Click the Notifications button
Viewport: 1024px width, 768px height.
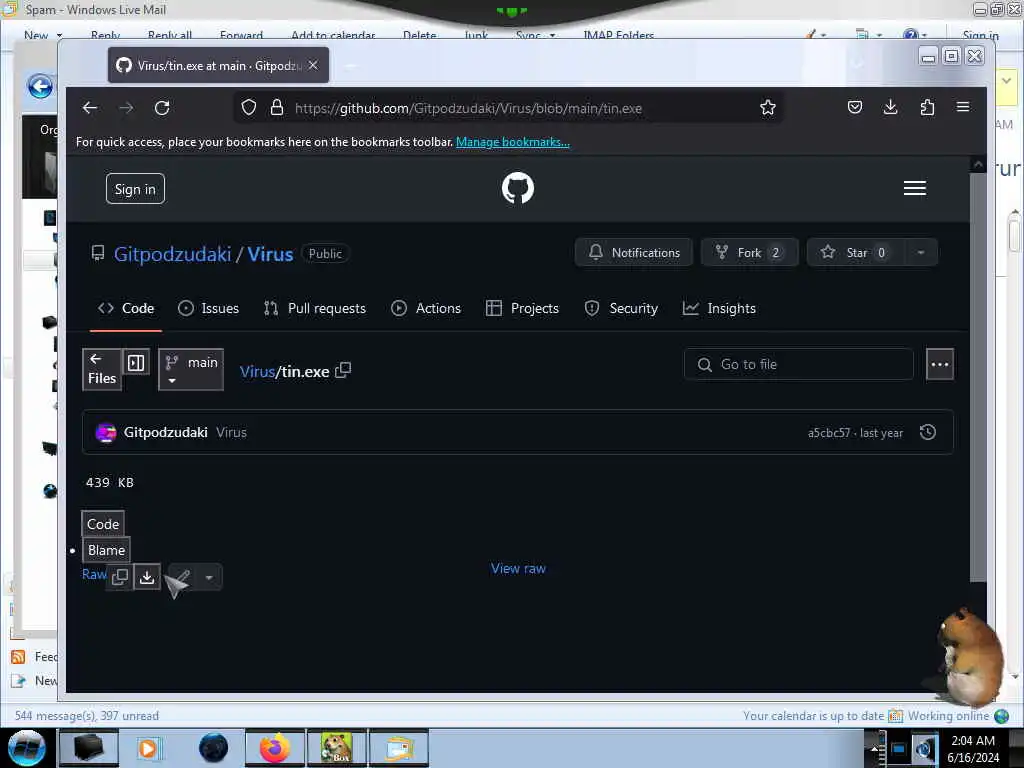(x=634, y=253)
